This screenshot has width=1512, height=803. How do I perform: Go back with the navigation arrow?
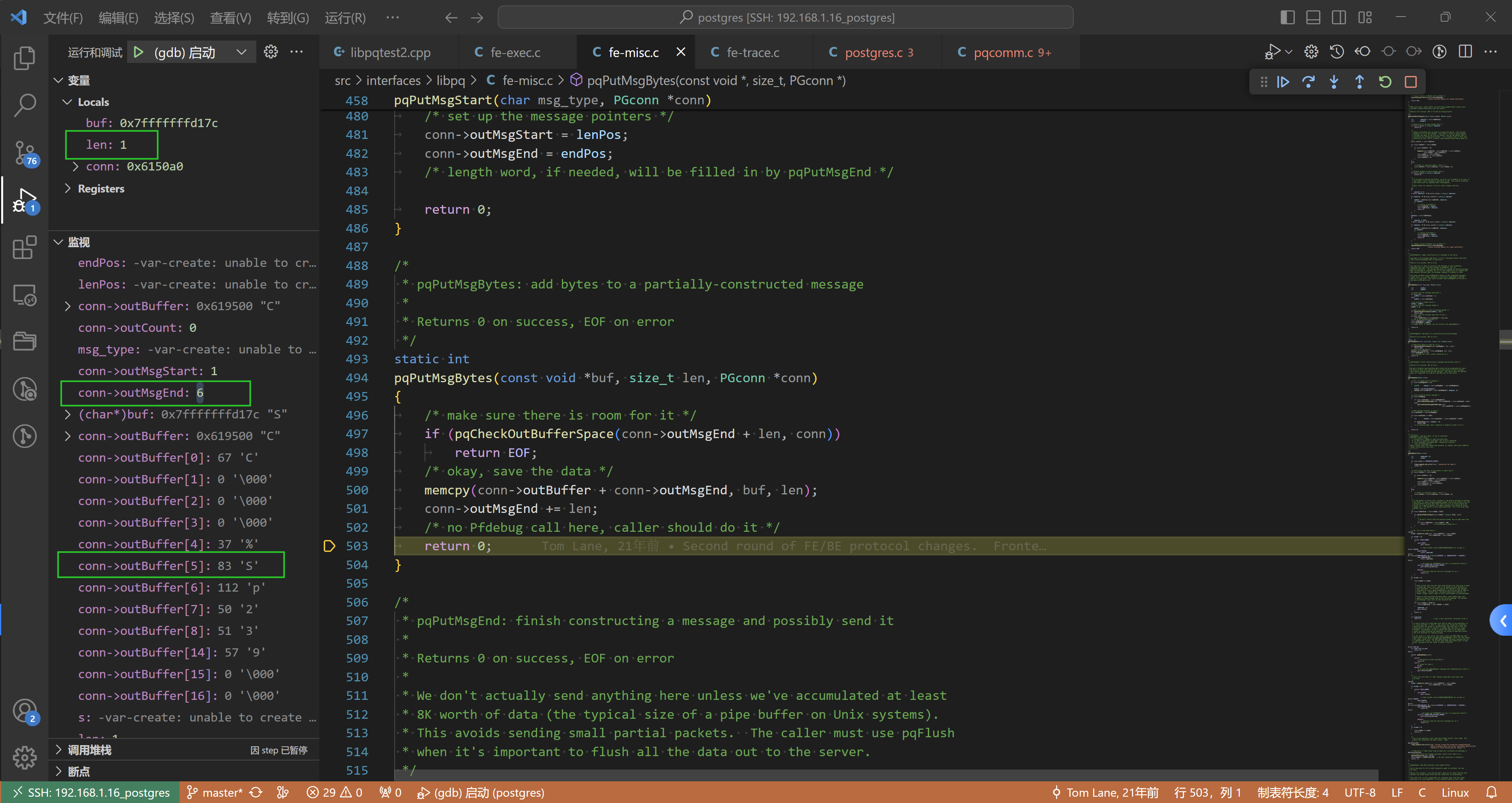[x=451, y=18]
